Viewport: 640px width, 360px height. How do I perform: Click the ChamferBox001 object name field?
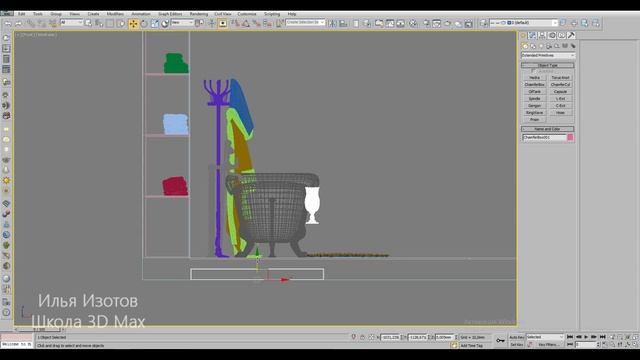[x=544, y=138]
